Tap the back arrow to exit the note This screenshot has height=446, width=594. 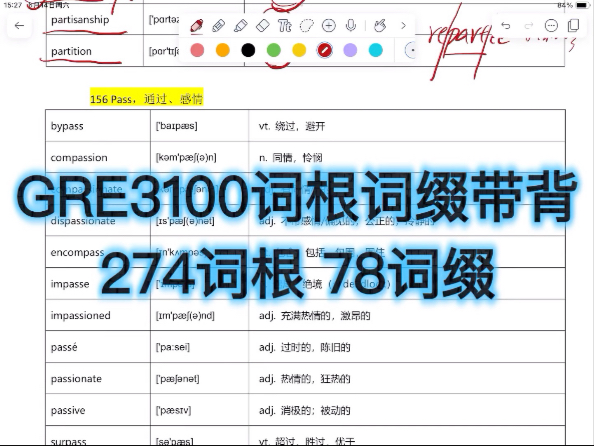[x=19, y=26]
